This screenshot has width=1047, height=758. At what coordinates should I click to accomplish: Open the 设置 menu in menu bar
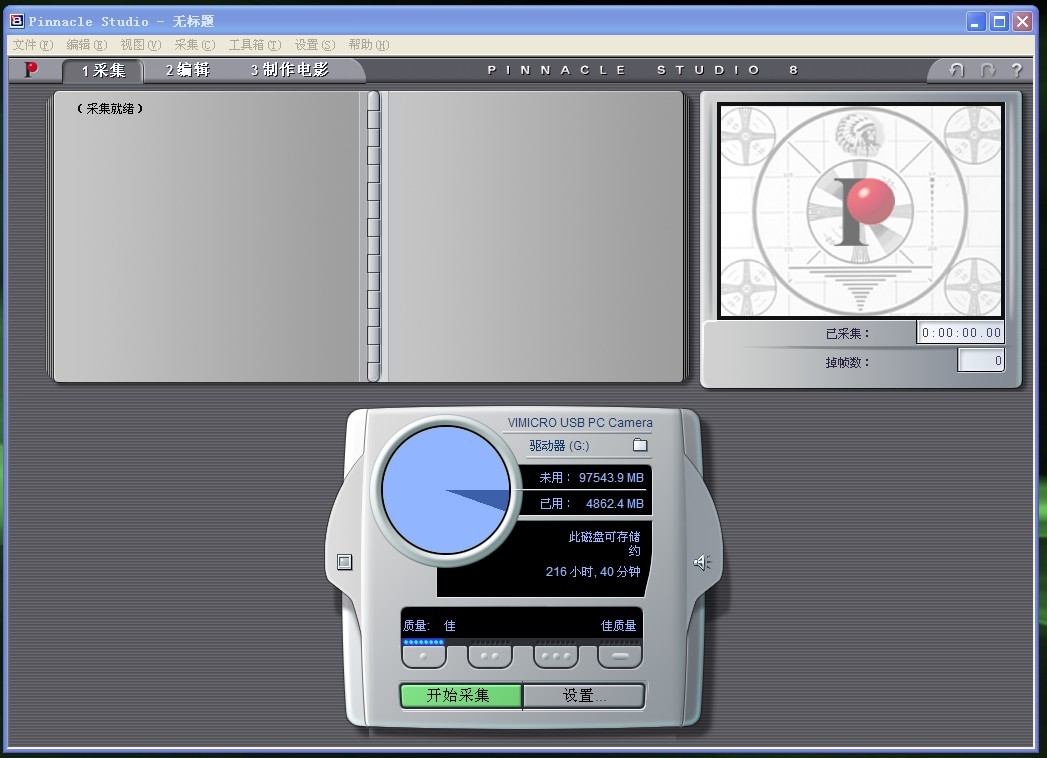tap(314, 45)
